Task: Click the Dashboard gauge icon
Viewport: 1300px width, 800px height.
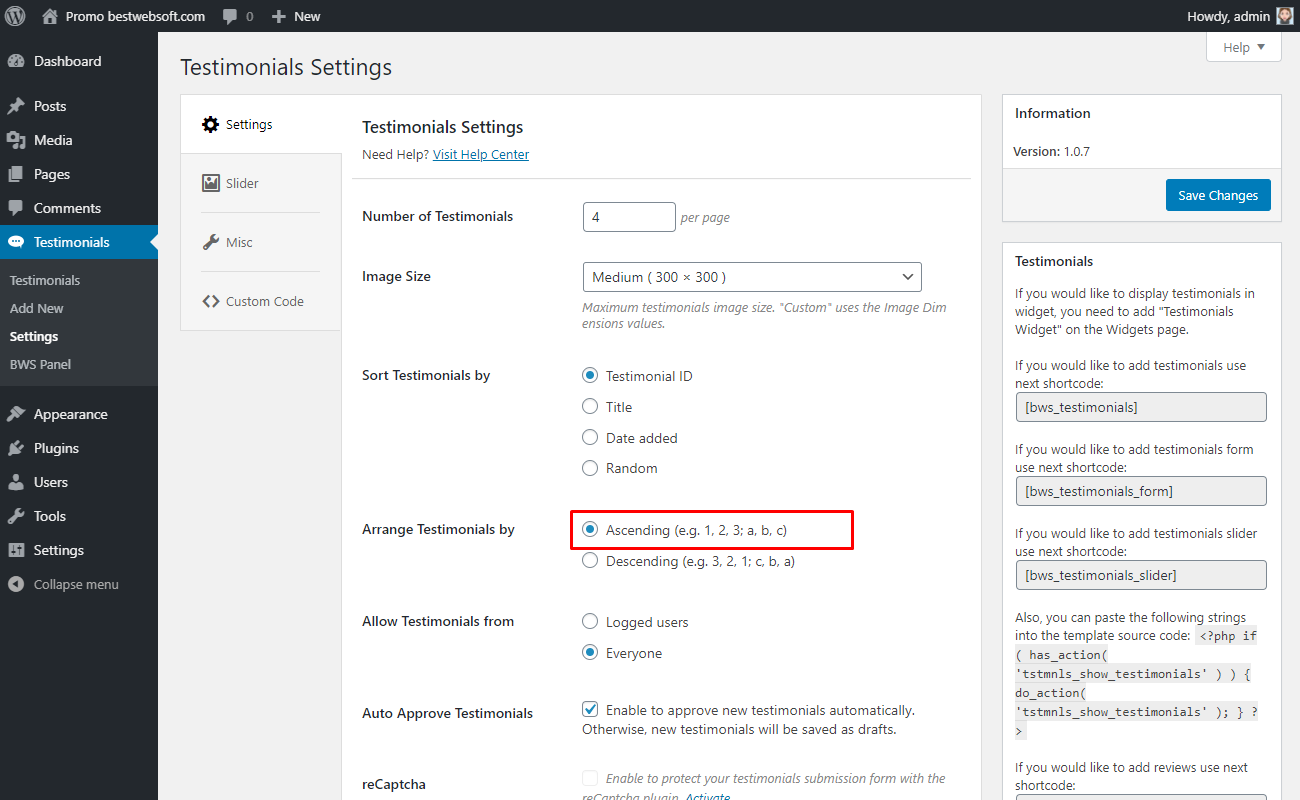Action: 16,61
